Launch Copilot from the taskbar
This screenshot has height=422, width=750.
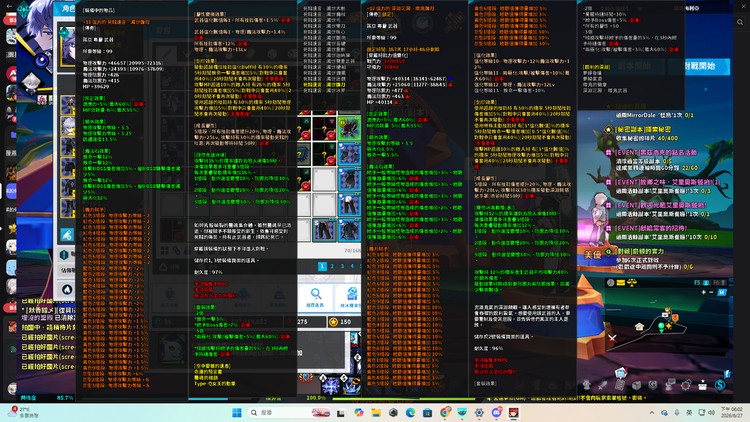(x=358, y=412)
